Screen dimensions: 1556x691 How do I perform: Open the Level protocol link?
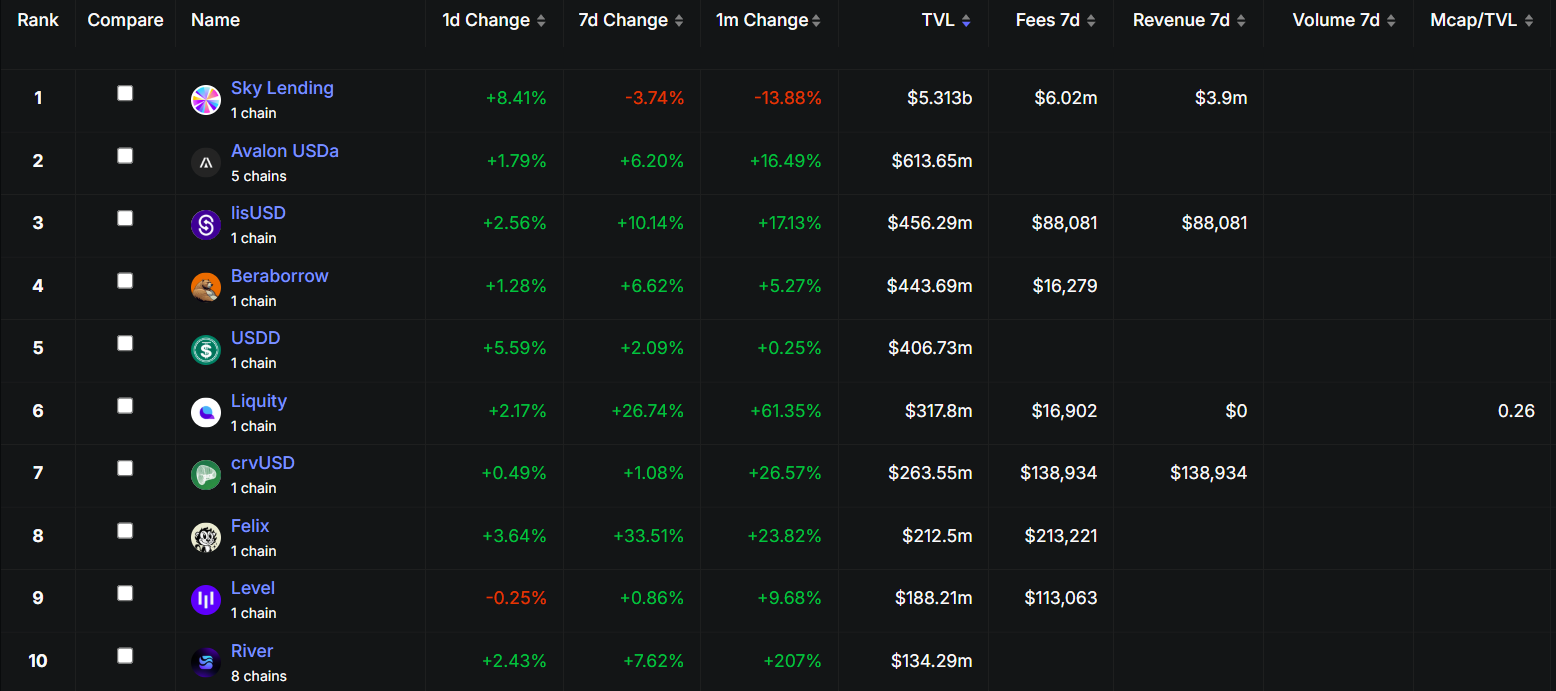[x=252, y=588]
